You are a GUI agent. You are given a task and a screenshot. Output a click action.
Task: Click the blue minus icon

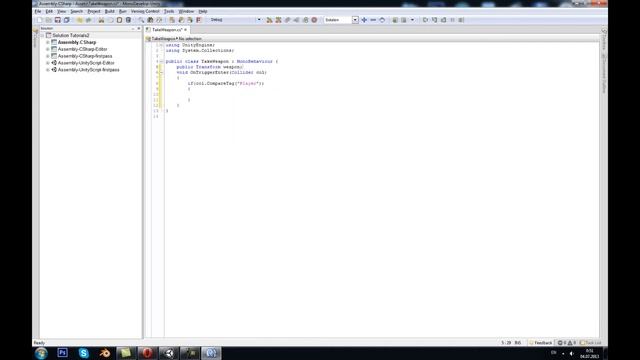373,20
